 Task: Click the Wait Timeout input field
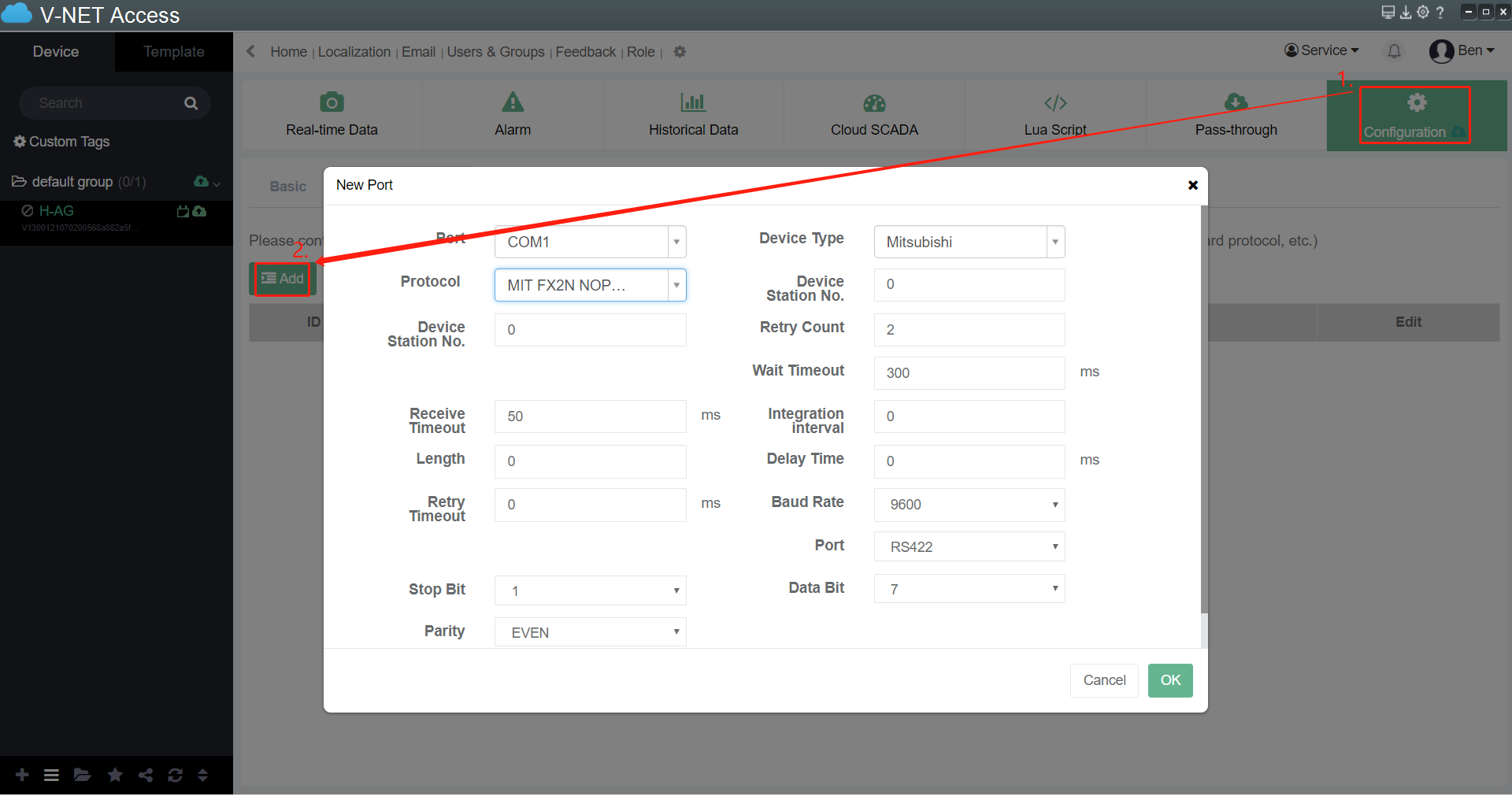coord(969,373)
